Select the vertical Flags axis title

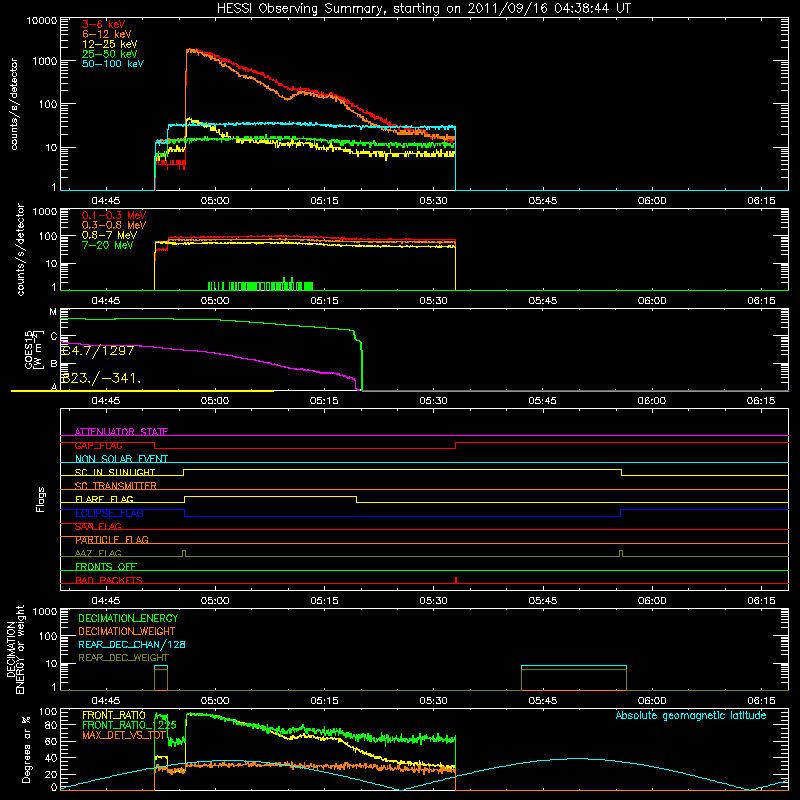40,499
